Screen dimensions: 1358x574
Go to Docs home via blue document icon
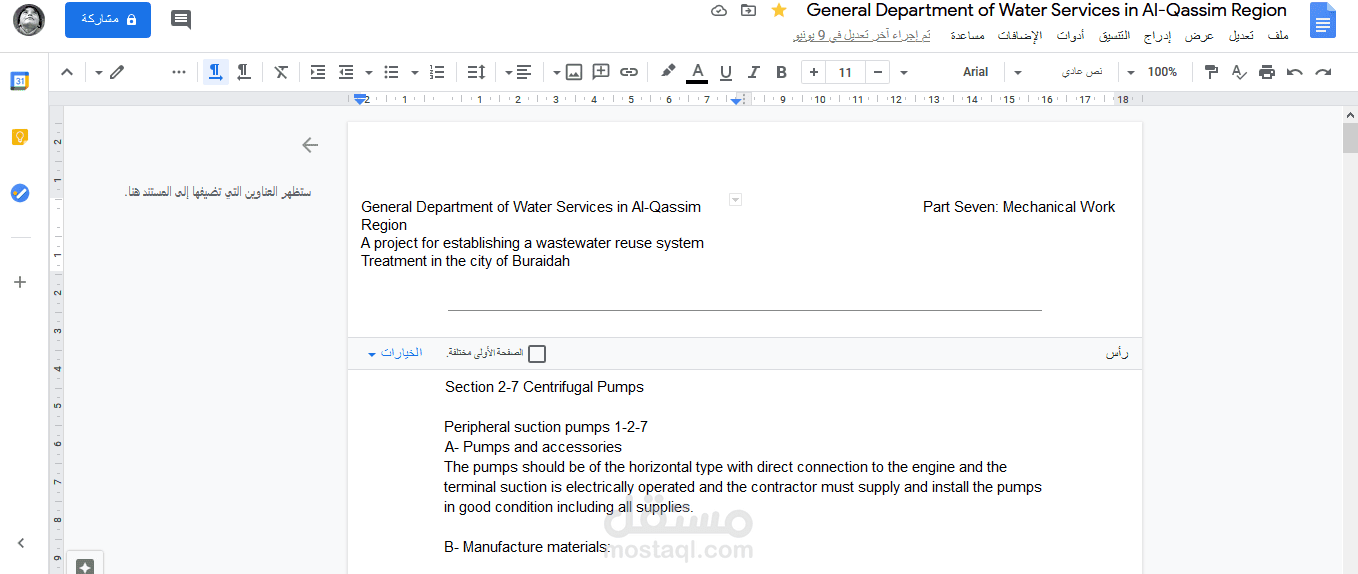1323,20
